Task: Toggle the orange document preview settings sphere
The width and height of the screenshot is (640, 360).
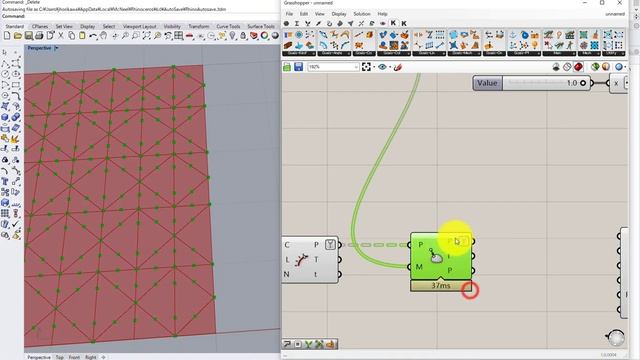Action: point(606,67)
